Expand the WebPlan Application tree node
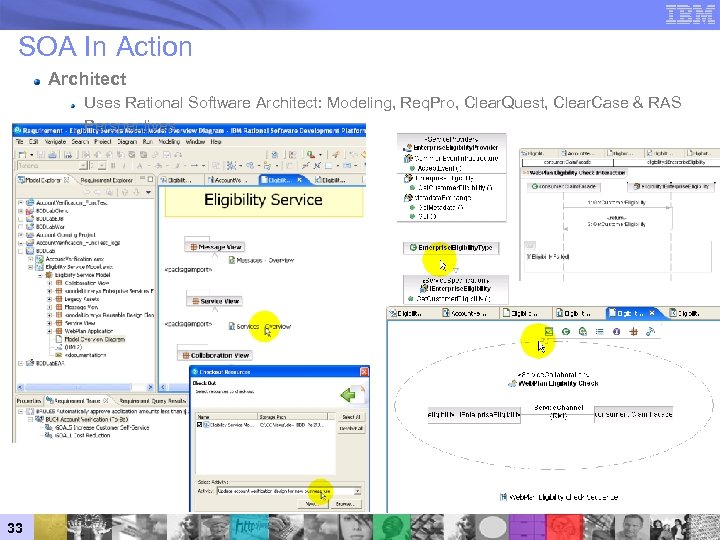This screenshot has height=540, width=720. [x=50, y=331]
